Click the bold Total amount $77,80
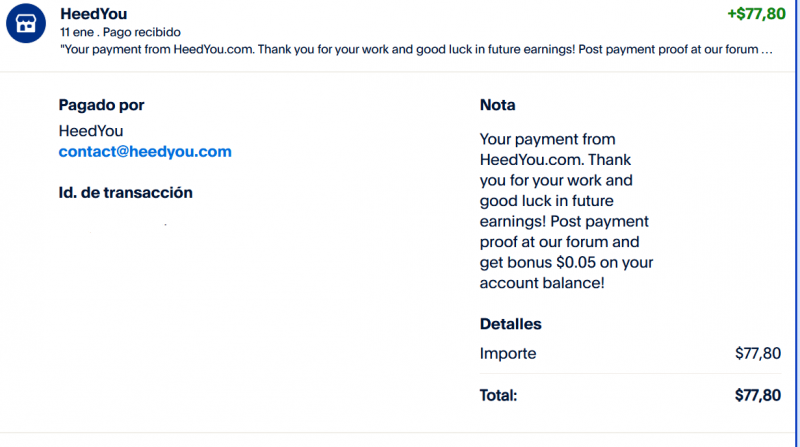This screenshot has height=447, width=800. pos(757,395)
